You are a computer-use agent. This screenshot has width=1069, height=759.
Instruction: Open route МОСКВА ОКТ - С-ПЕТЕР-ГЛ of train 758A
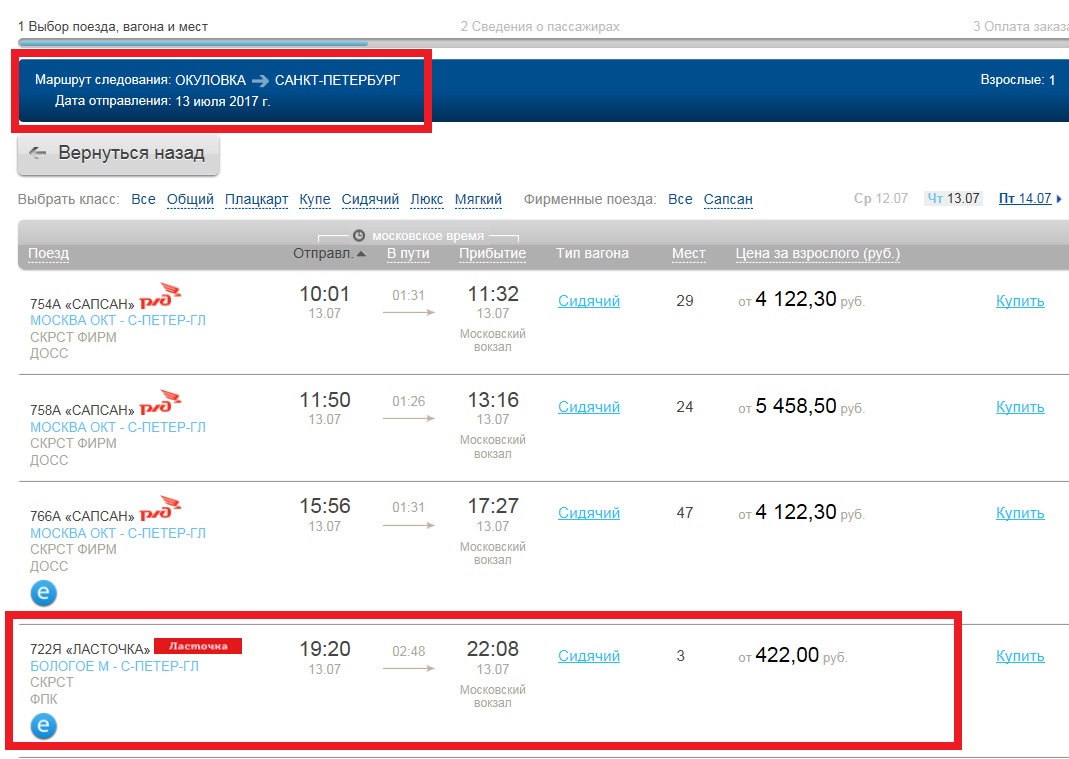pos(118,427)
